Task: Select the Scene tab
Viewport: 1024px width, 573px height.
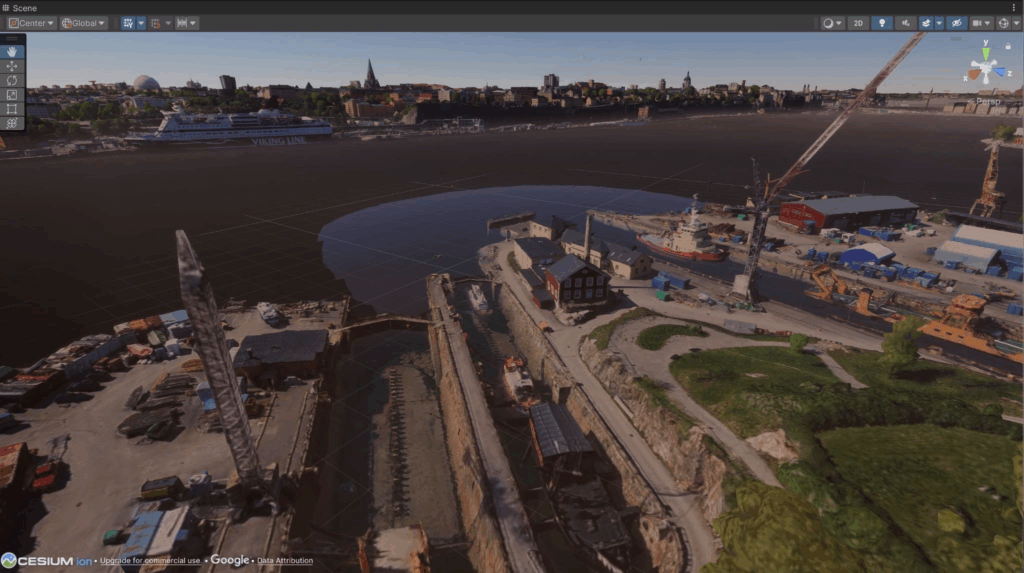Action: (x=20, y=8)
